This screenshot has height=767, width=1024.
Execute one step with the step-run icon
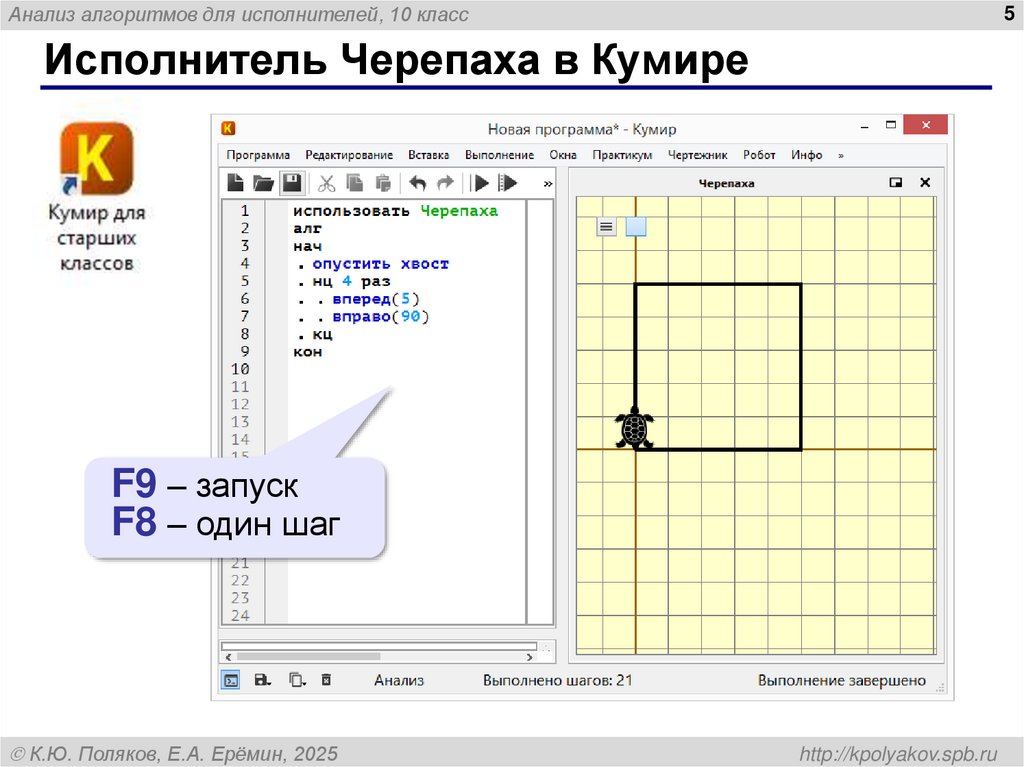506,183
